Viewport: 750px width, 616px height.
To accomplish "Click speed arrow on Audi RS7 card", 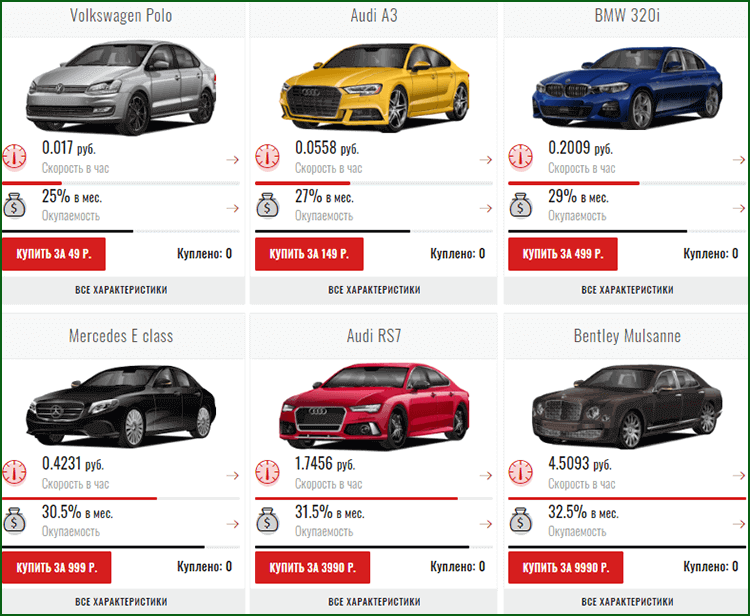I will click(x=485, y=475).
